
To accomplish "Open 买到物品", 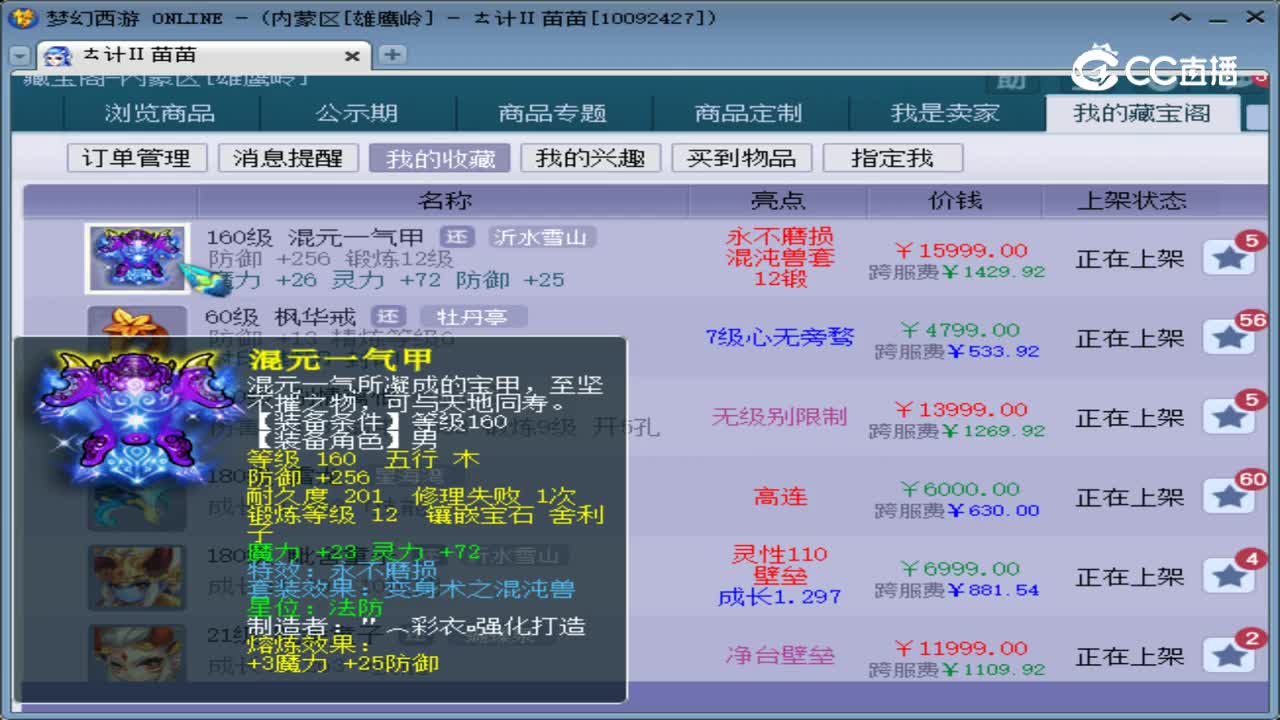I will coord(742,157).
